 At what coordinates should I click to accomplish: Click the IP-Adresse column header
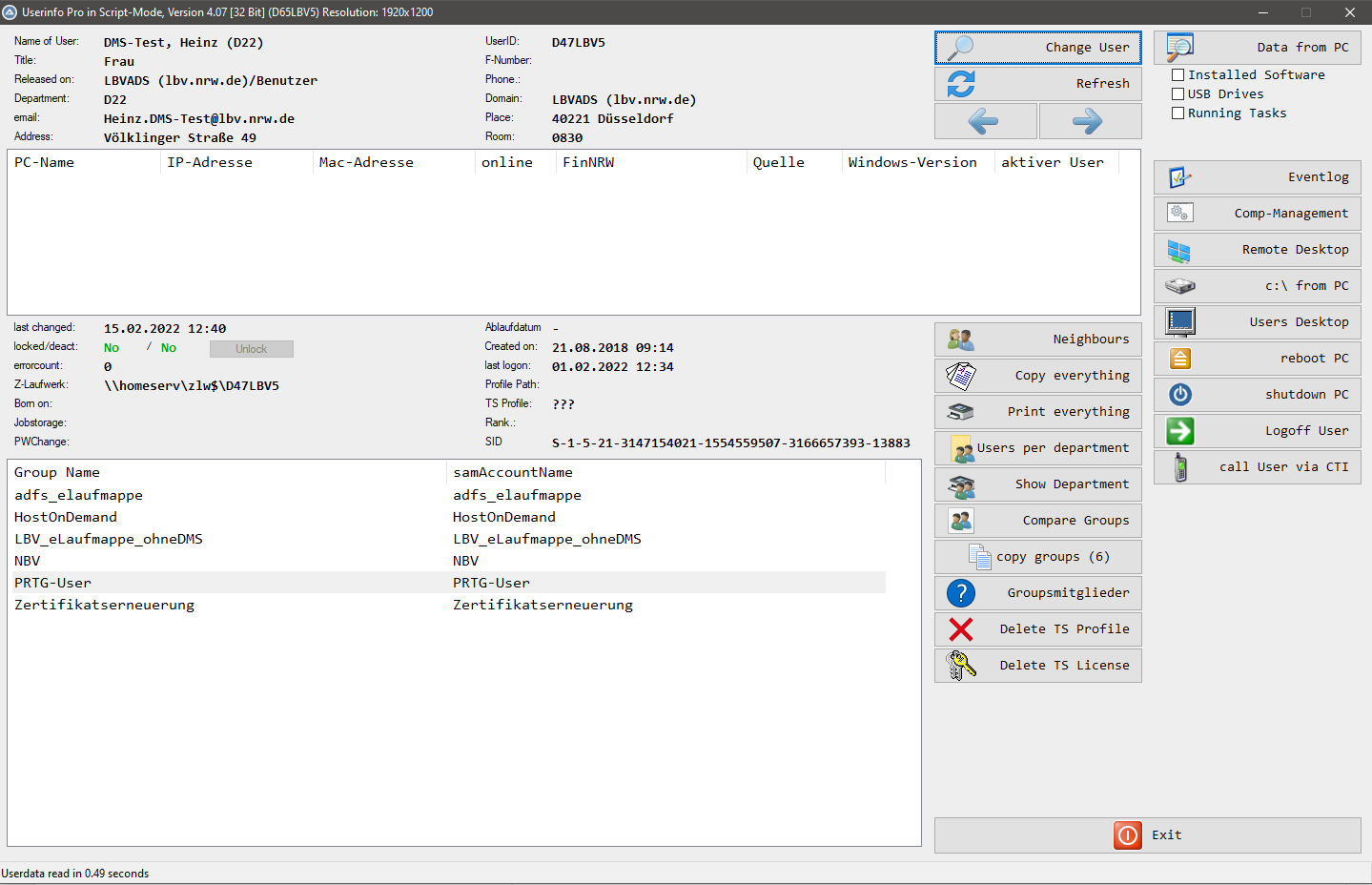(x=236, y=163)
